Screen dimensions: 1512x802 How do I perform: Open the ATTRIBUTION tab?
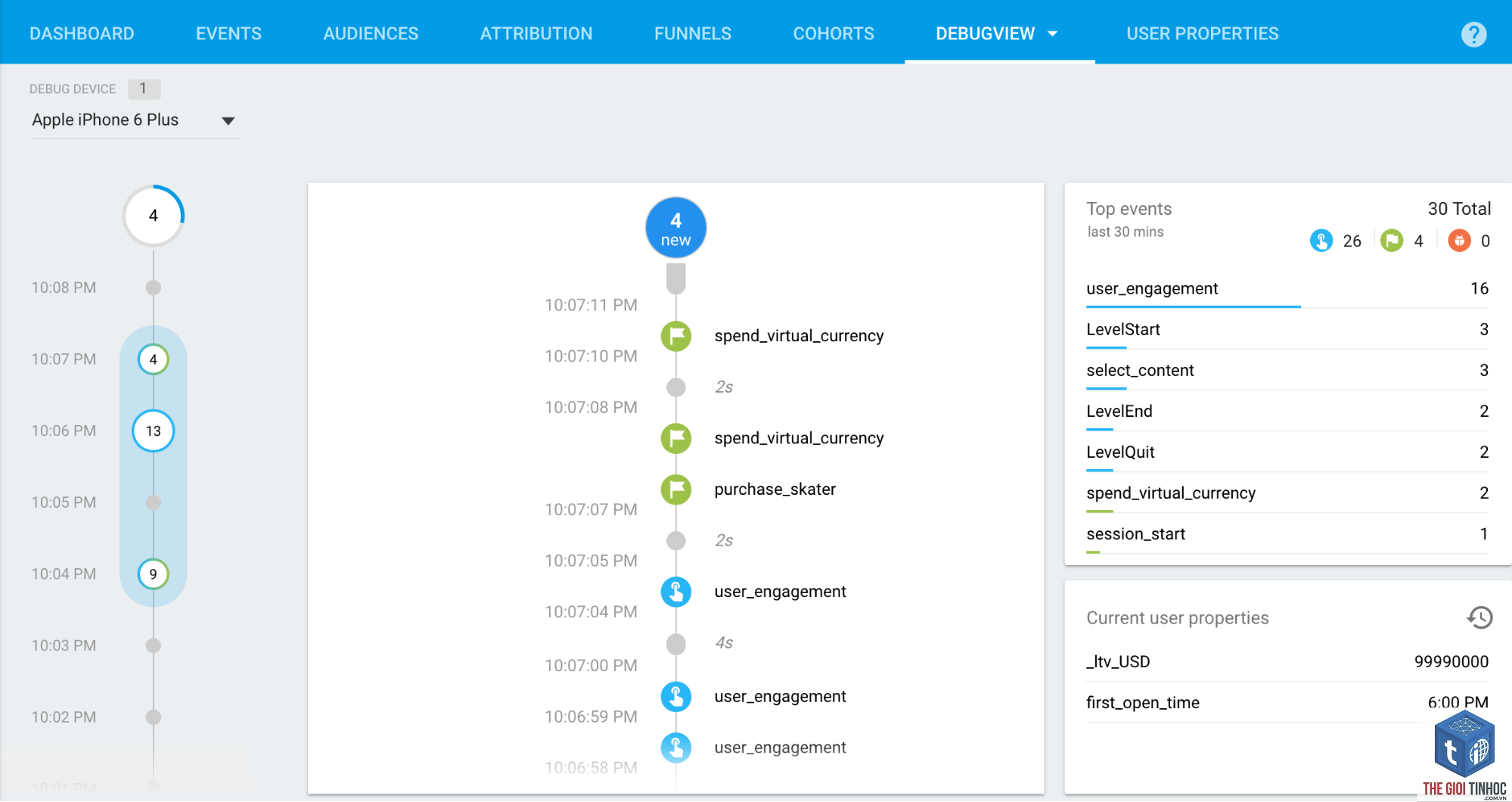tap(536, 34)
